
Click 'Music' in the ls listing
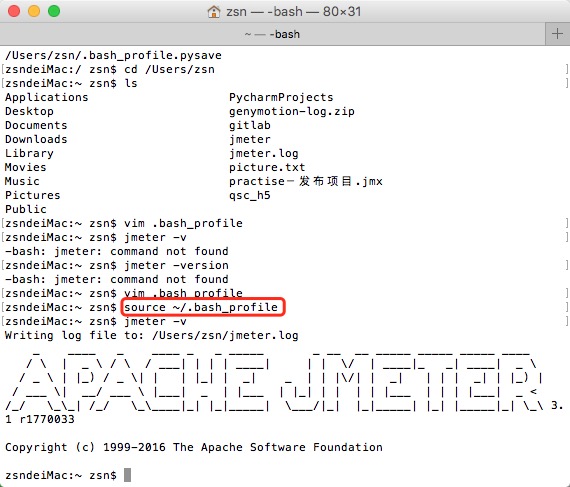point(22,181)
